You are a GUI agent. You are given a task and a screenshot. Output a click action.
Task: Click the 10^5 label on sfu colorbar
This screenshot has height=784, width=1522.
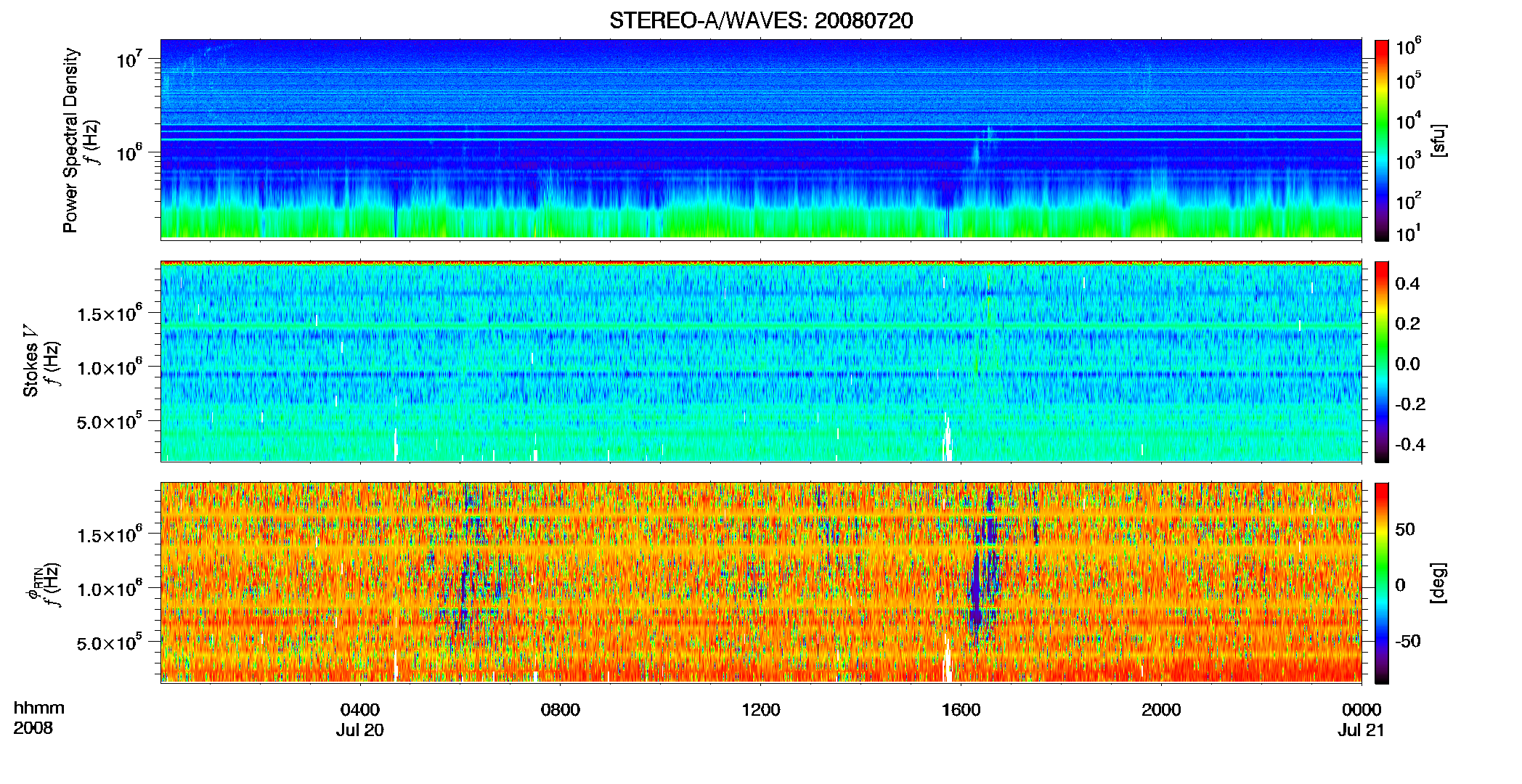coord(1409,81)
